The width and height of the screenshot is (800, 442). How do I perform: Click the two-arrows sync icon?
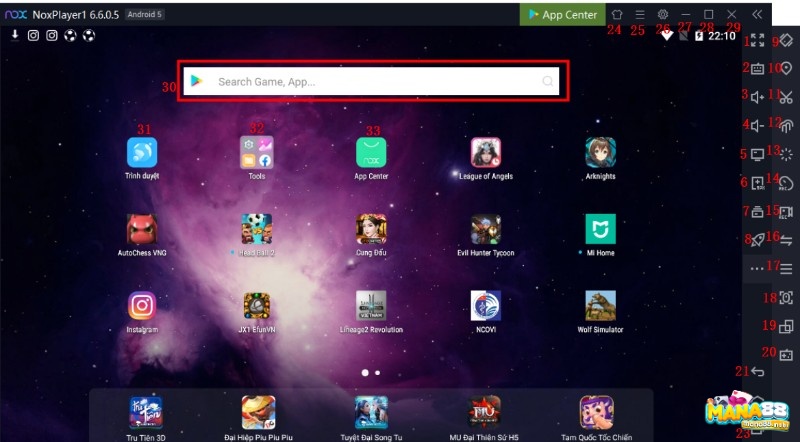786,240
